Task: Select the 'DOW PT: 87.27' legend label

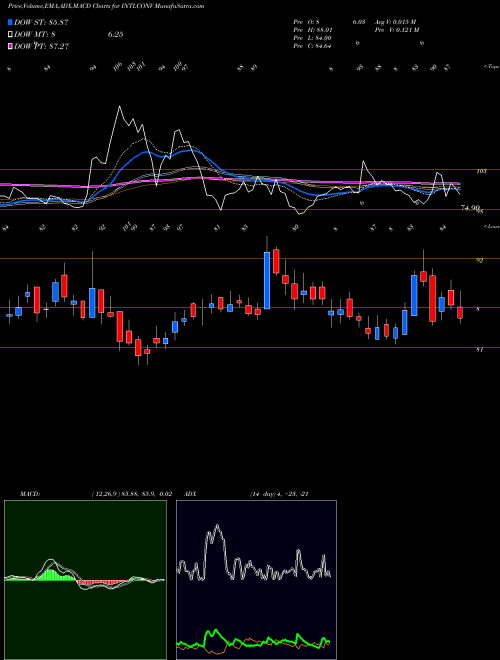Action: [42, 46]
